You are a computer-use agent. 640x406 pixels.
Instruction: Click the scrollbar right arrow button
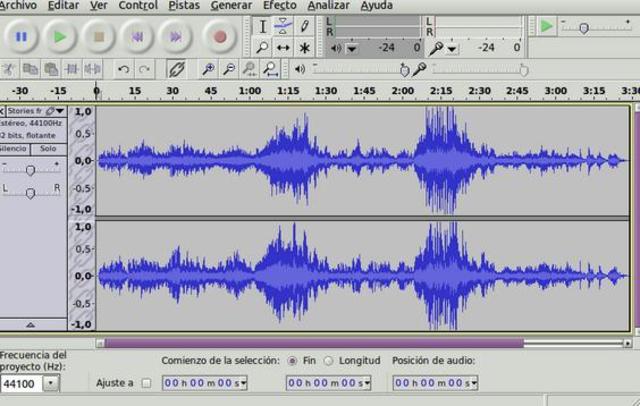click(628, 344)
